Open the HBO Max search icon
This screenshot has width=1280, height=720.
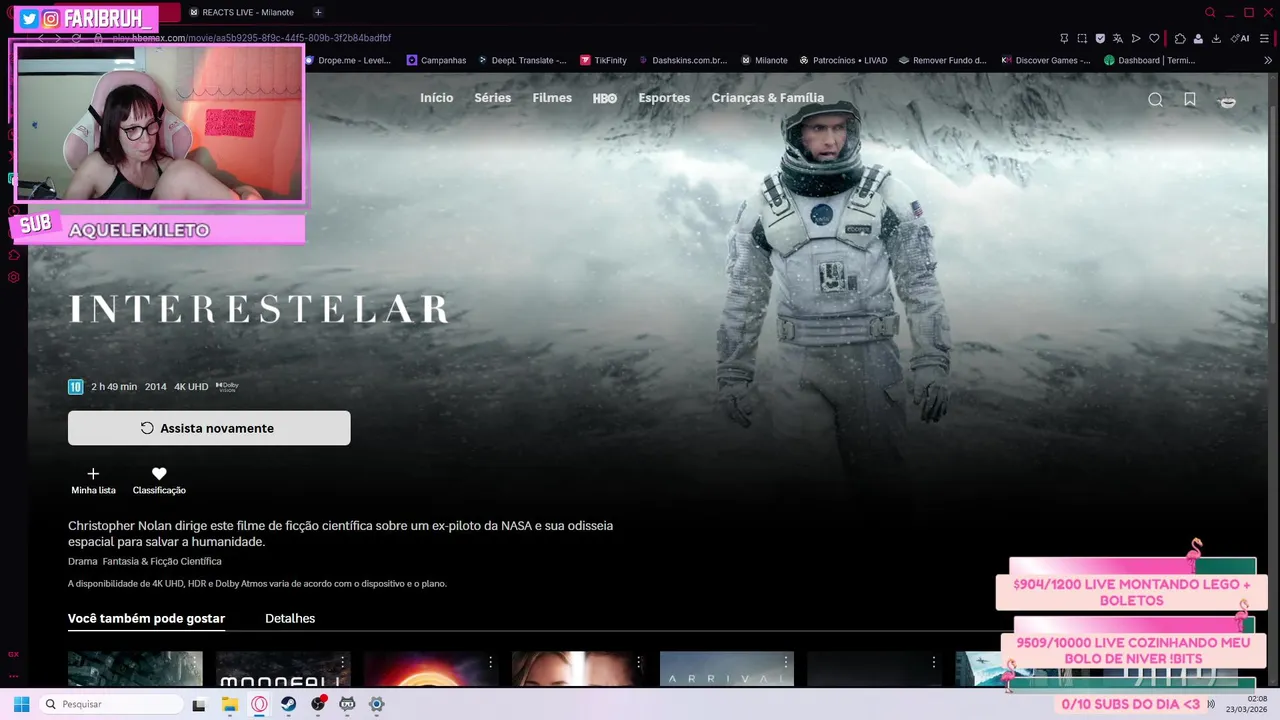click(1155, 99)
